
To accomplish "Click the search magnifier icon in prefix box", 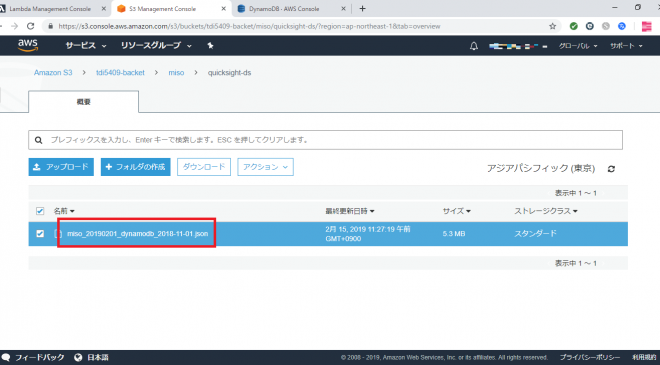I will tap(38, 140).
